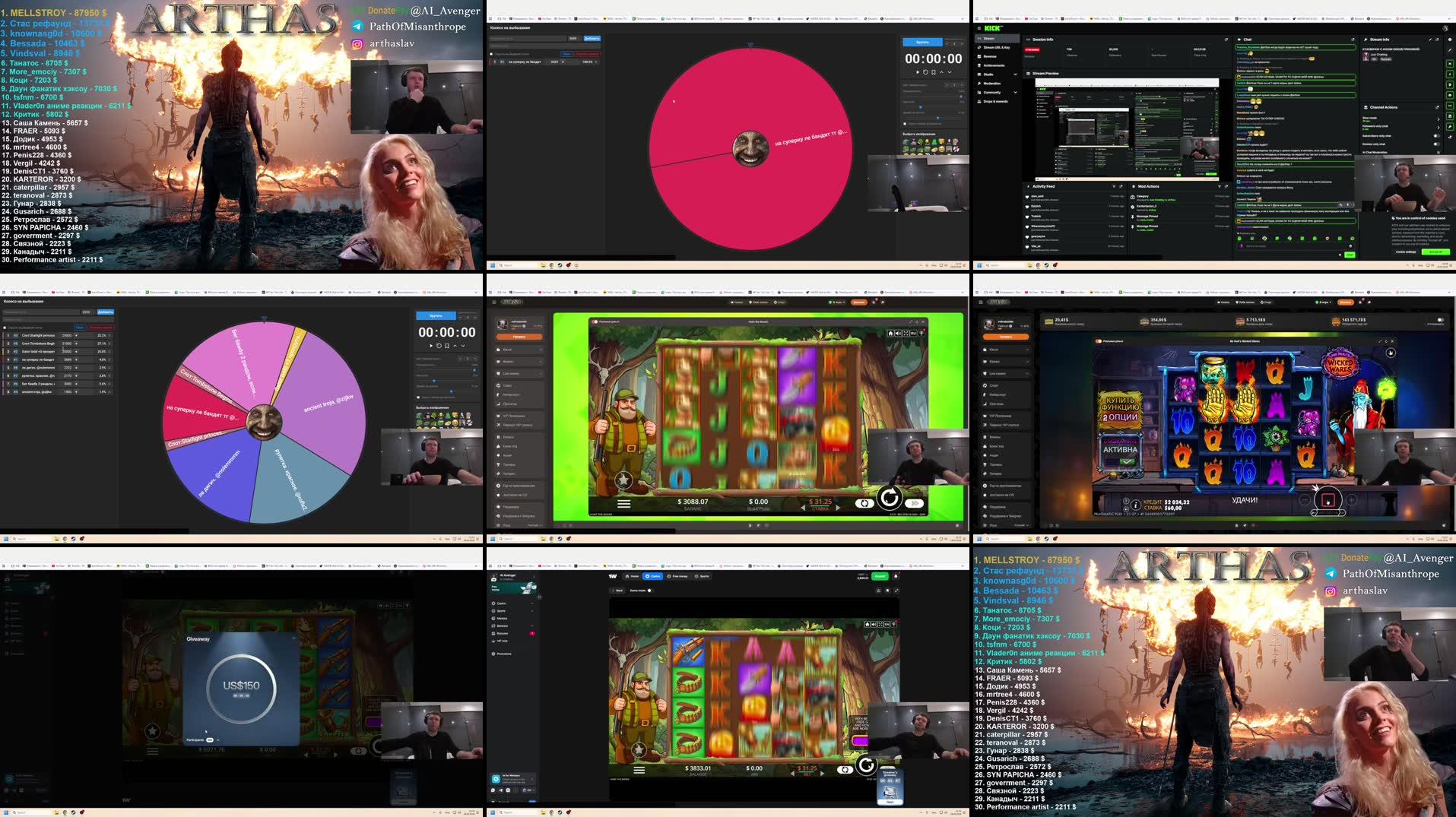1456x817 pixels.
Task: Click middle slider handle on red wheel screen
Action: point(921,107)
